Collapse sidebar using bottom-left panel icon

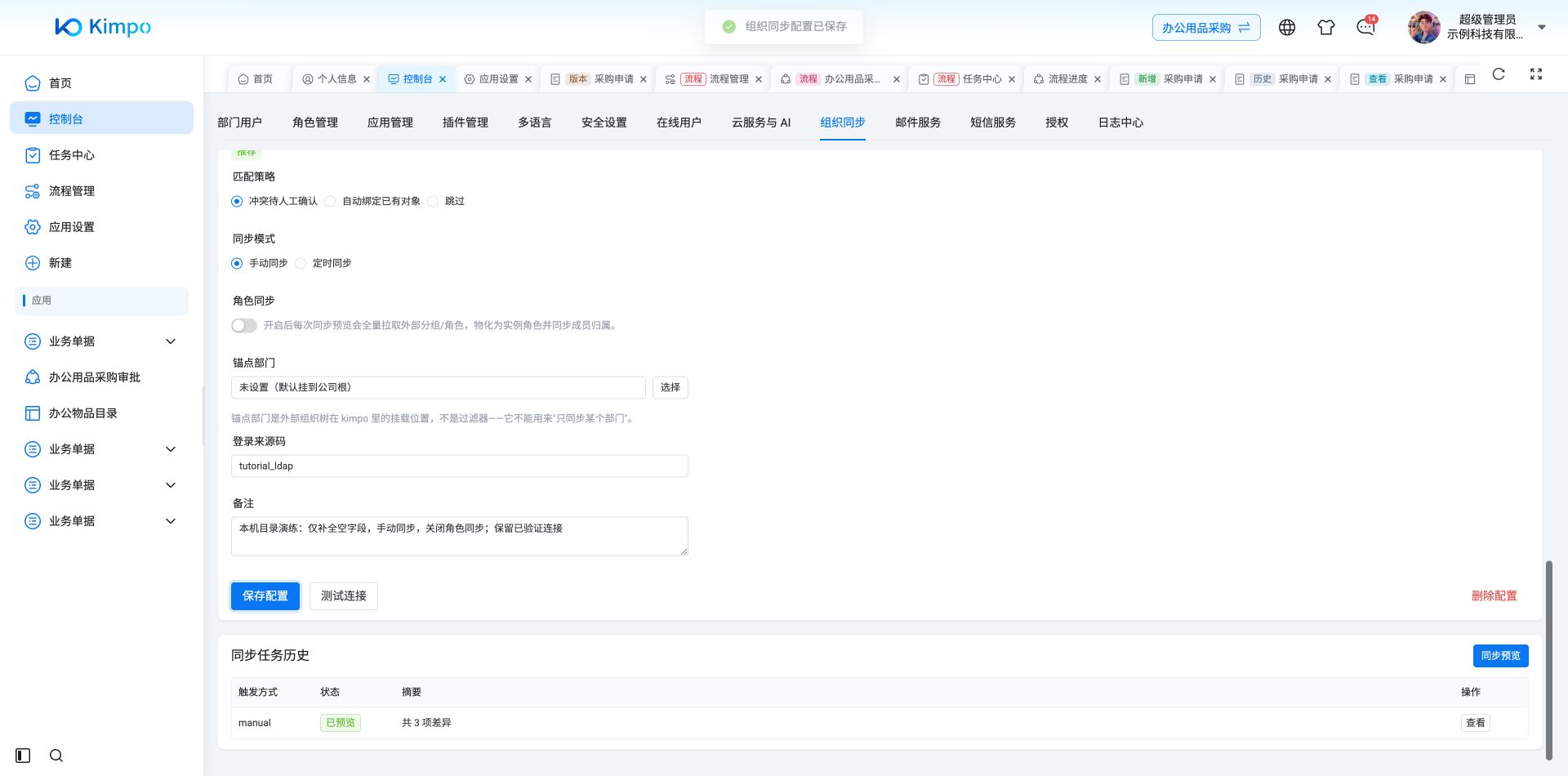(23, 756)
